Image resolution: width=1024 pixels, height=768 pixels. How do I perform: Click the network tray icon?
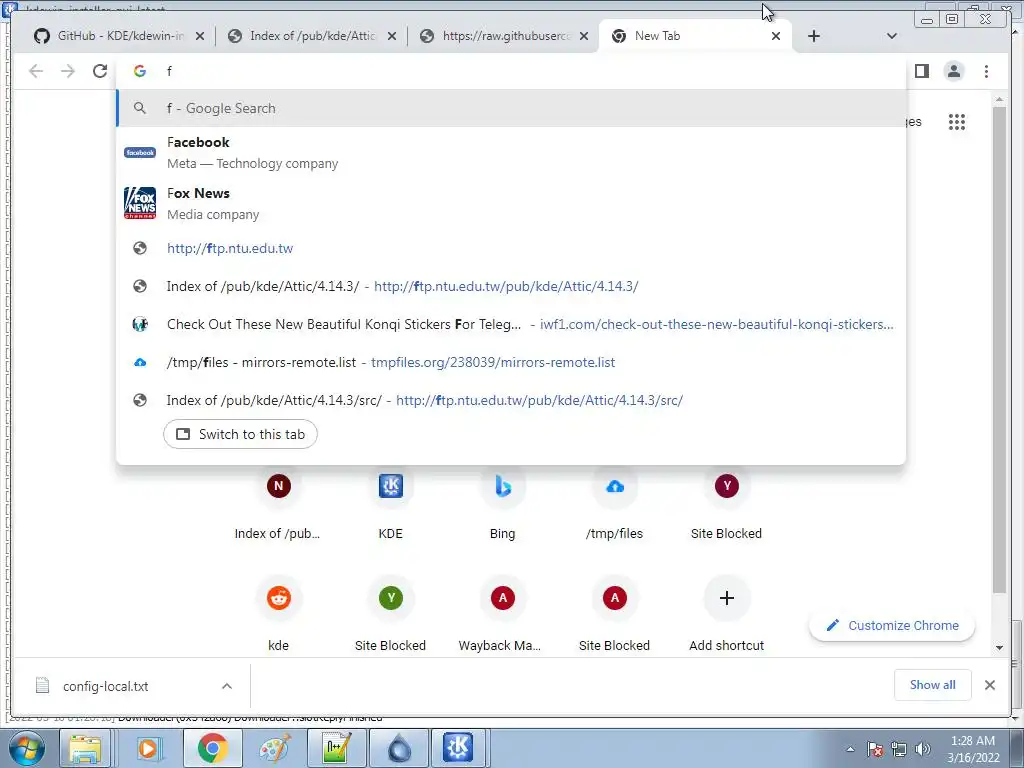coord(899,749)
